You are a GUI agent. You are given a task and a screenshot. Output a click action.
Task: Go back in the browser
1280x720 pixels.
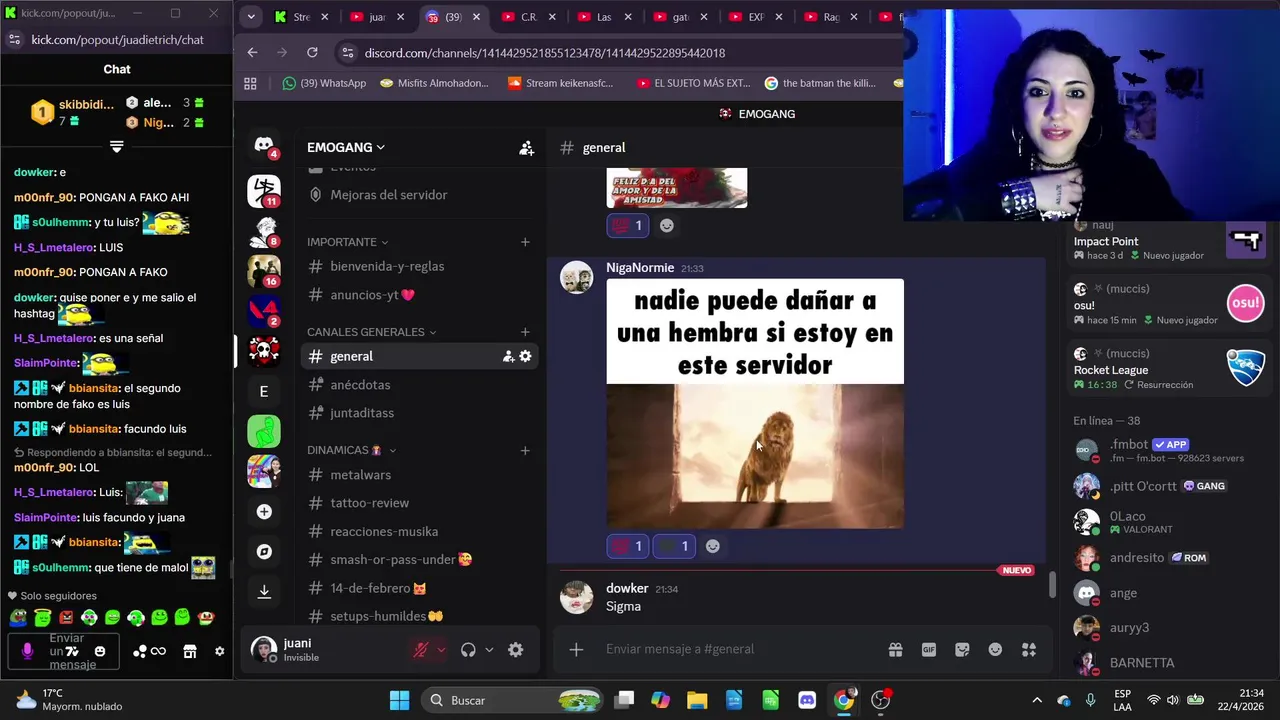pyautogui.click(x=252, y=52)
